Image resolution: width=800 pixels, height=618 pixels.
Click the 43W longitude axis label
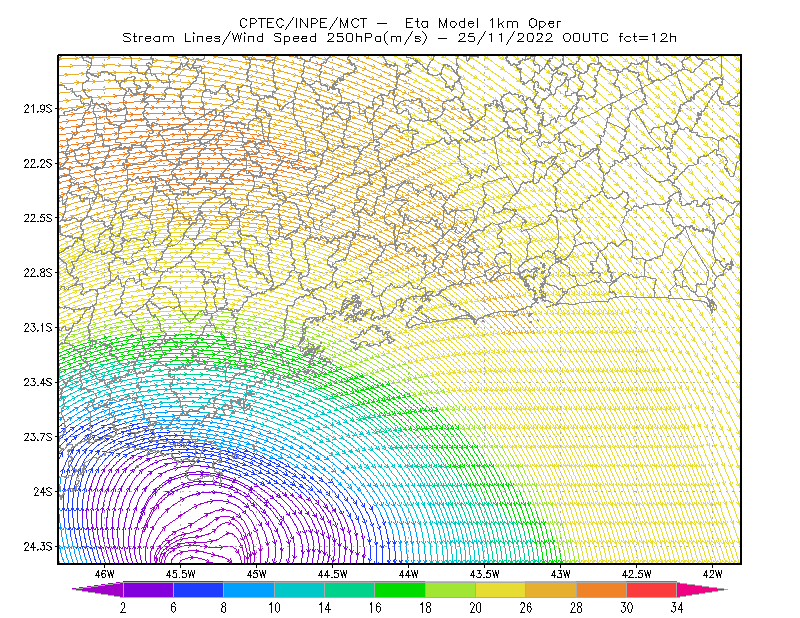(x=560, y=574)
